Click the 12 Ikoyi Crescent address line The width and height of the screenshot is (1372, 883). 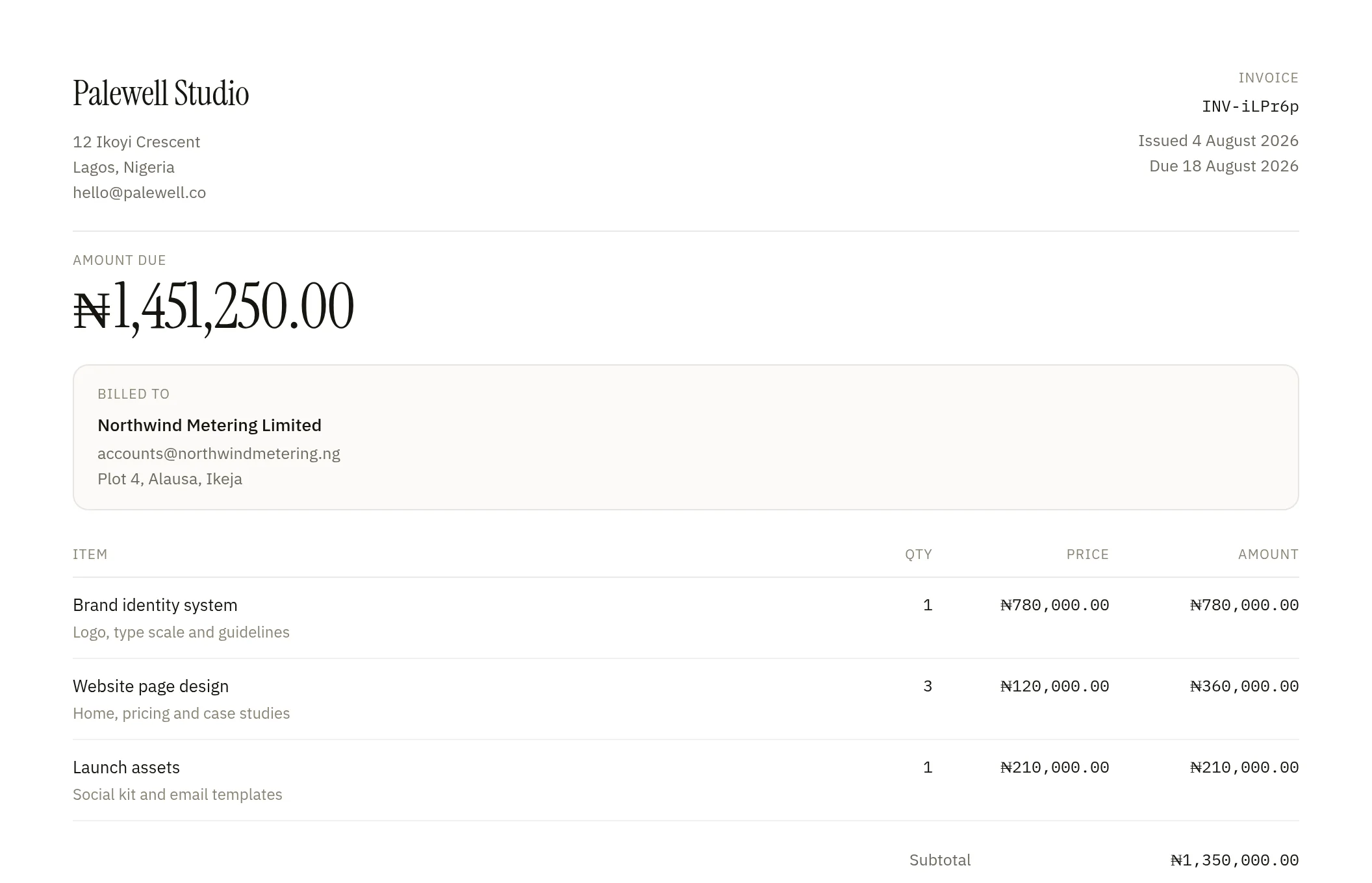point(136,142)
